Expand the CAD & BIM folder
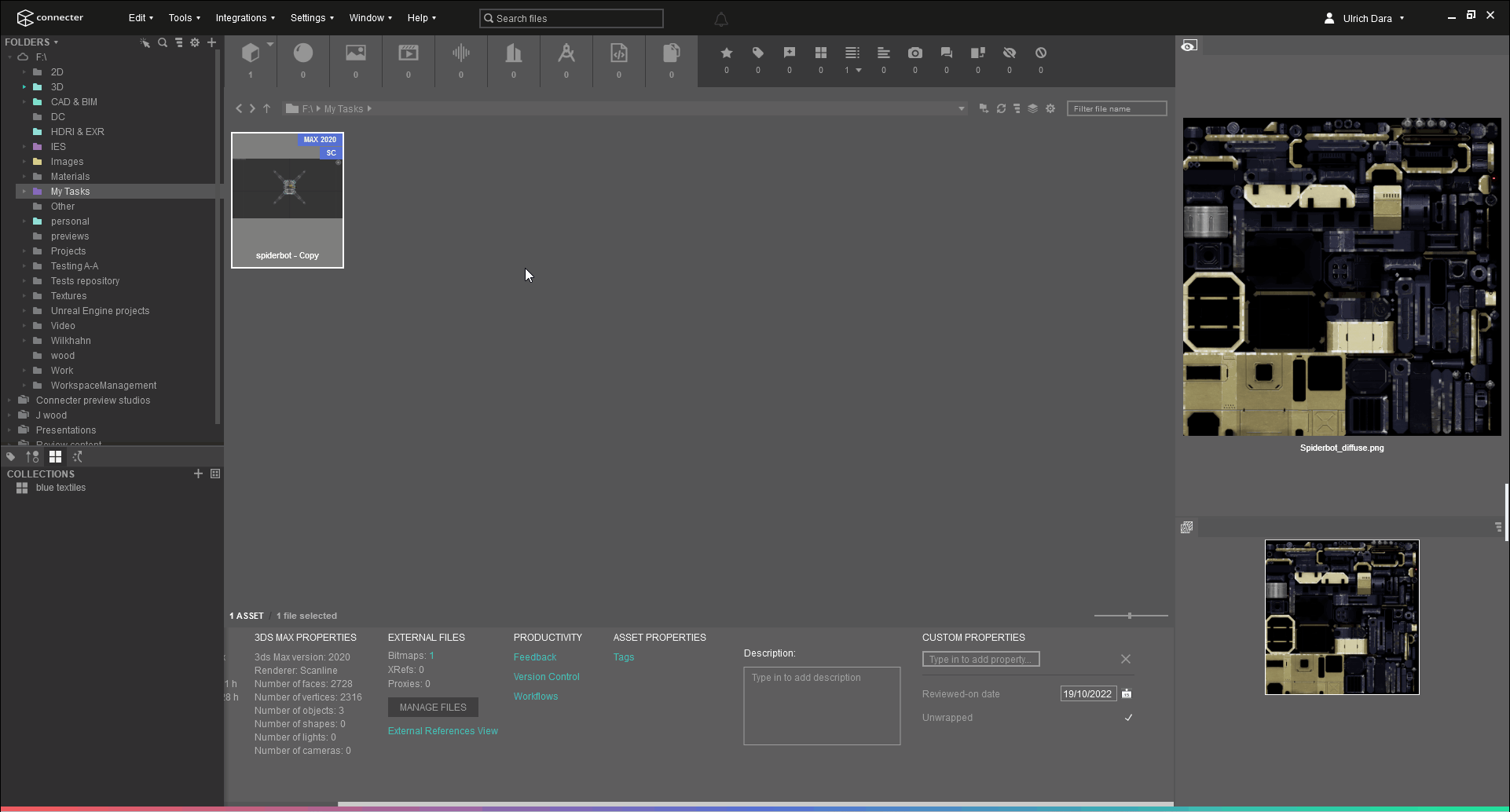Screen dimensions: 1510x812 [24, 102]
